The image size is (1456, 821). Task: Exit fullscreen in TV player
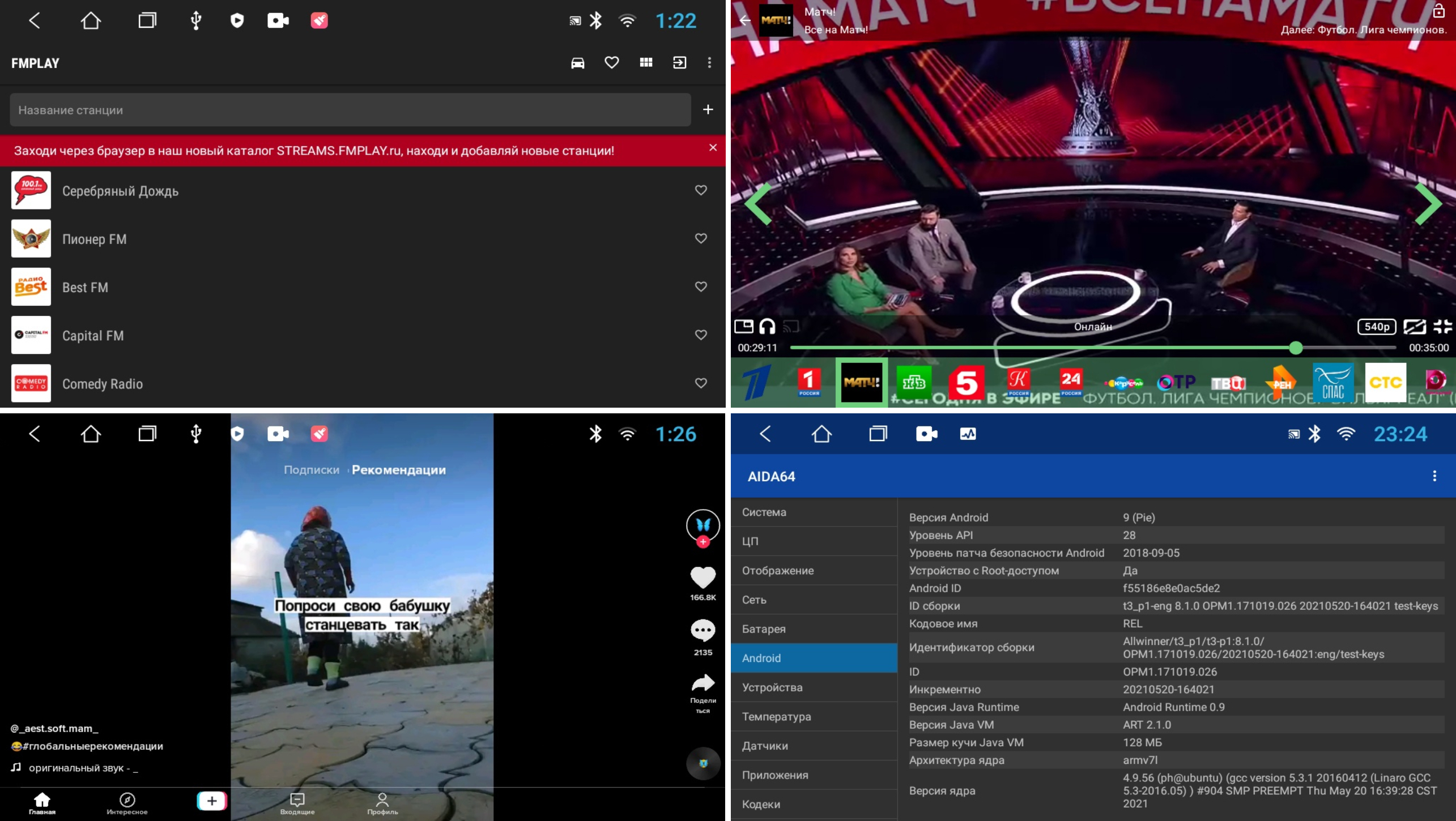[1442, 327]
